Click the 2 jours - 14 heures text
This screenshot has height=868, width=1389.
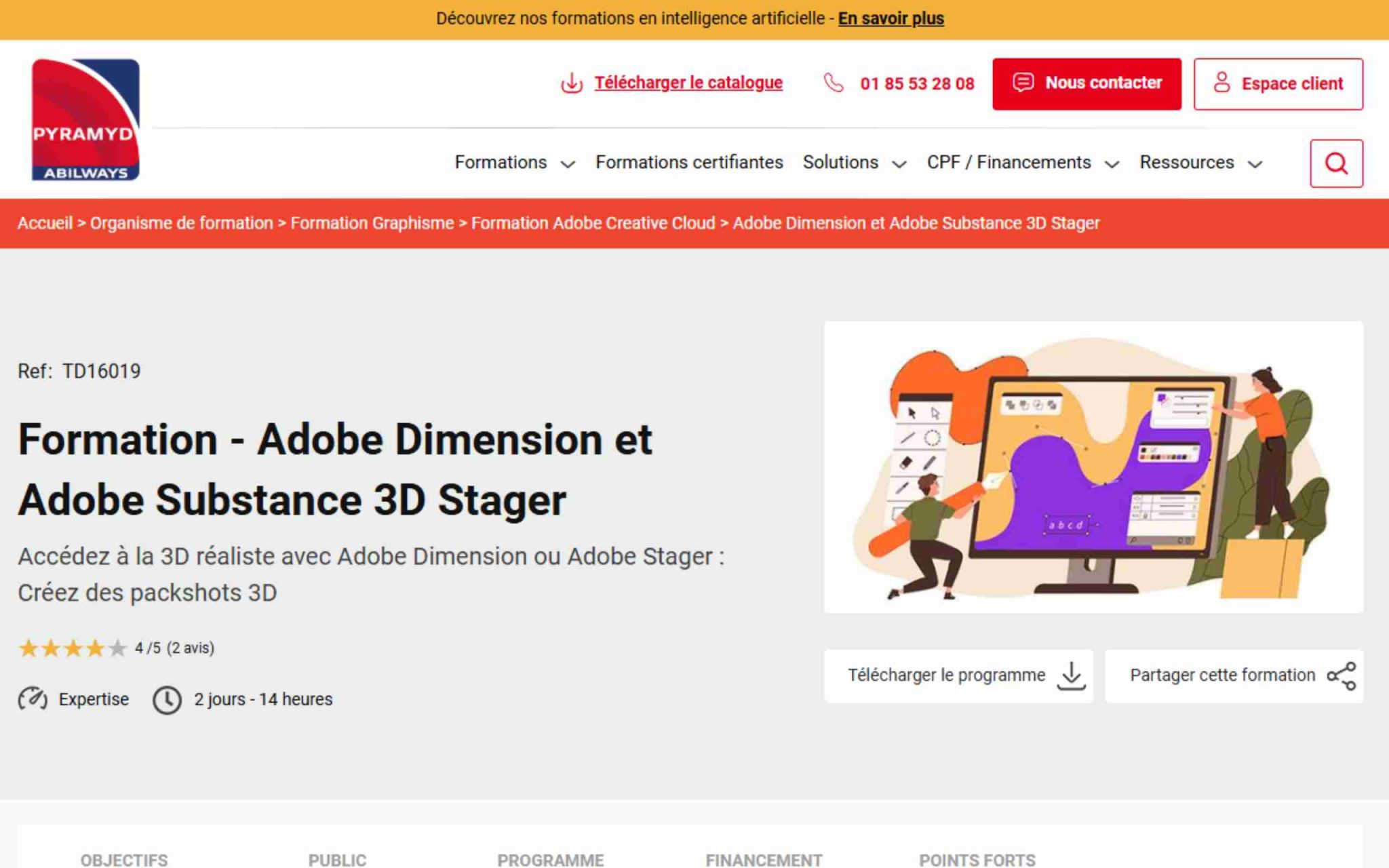[263, 699]
